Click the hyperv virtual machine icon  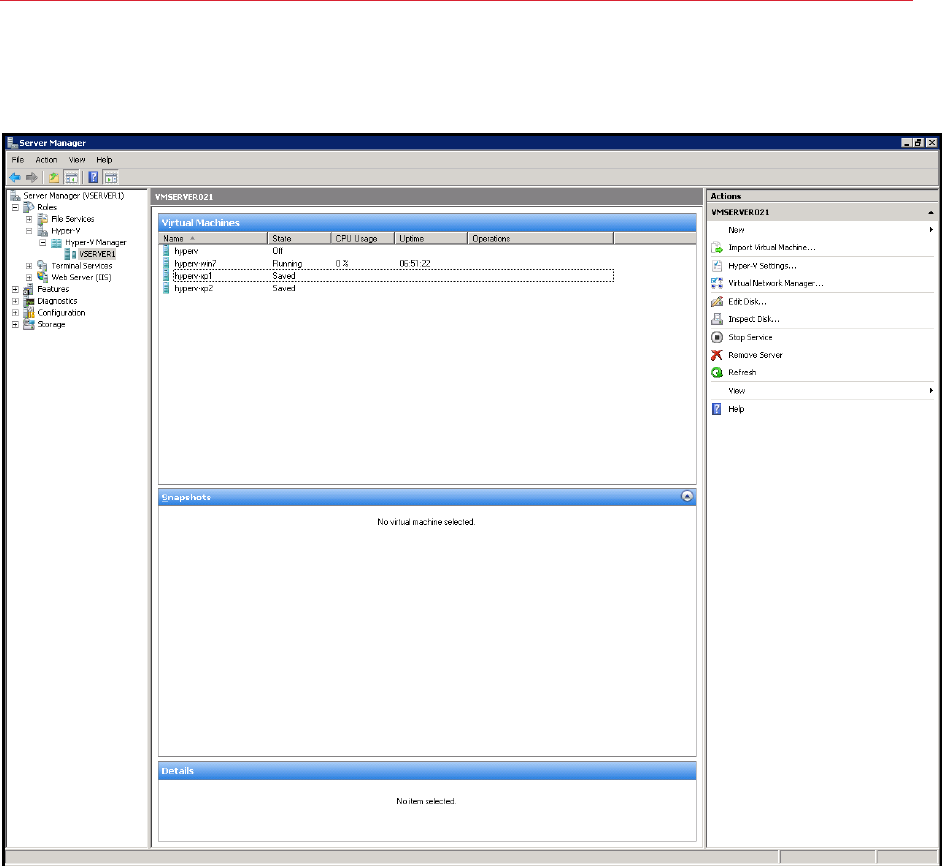166,251
